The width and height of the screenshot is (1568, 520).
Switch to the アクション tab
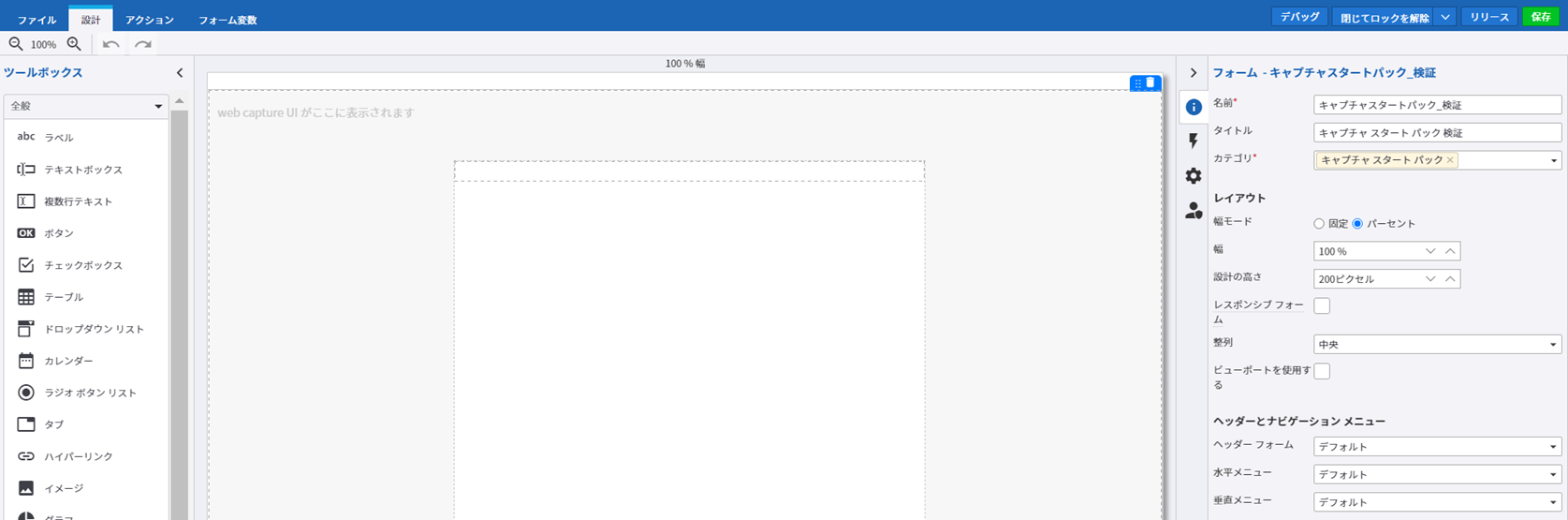pyautogui.click(x=150, y=20)
